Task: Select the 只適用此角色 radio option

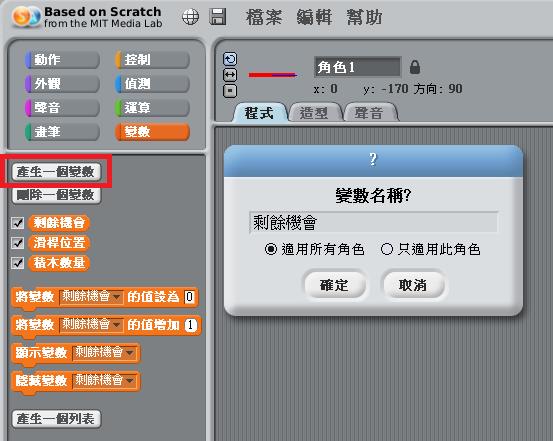Action: tap(431, 249)
